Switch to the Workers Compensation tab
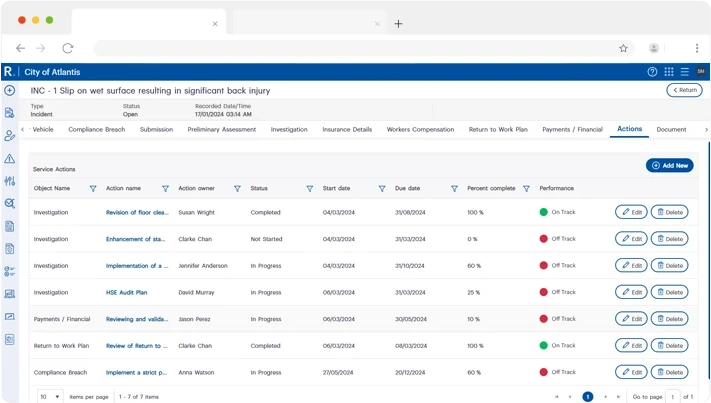The image size is (711, 403). pos(420,129)
